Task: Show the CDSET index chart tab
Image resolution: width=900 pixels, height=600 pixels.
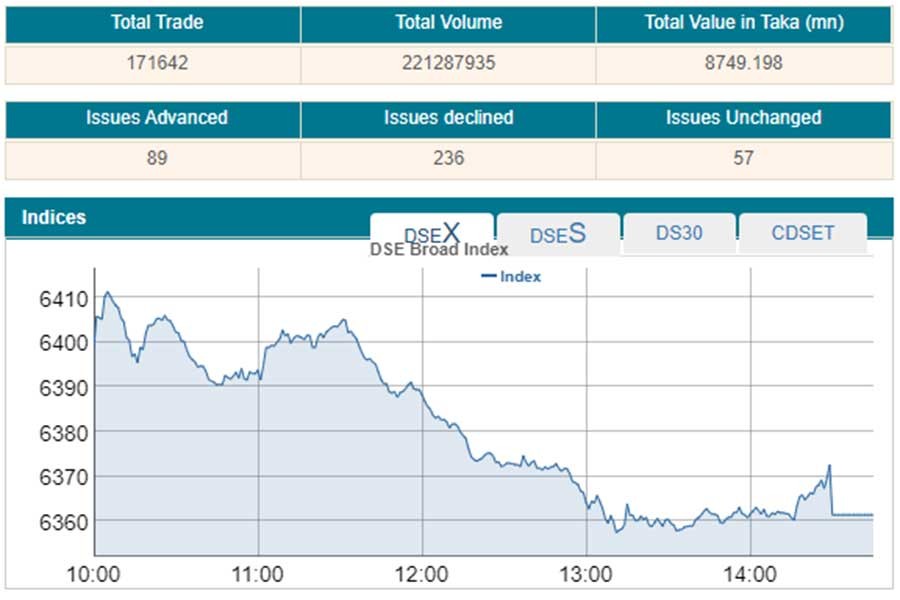Action: (802, 234)
